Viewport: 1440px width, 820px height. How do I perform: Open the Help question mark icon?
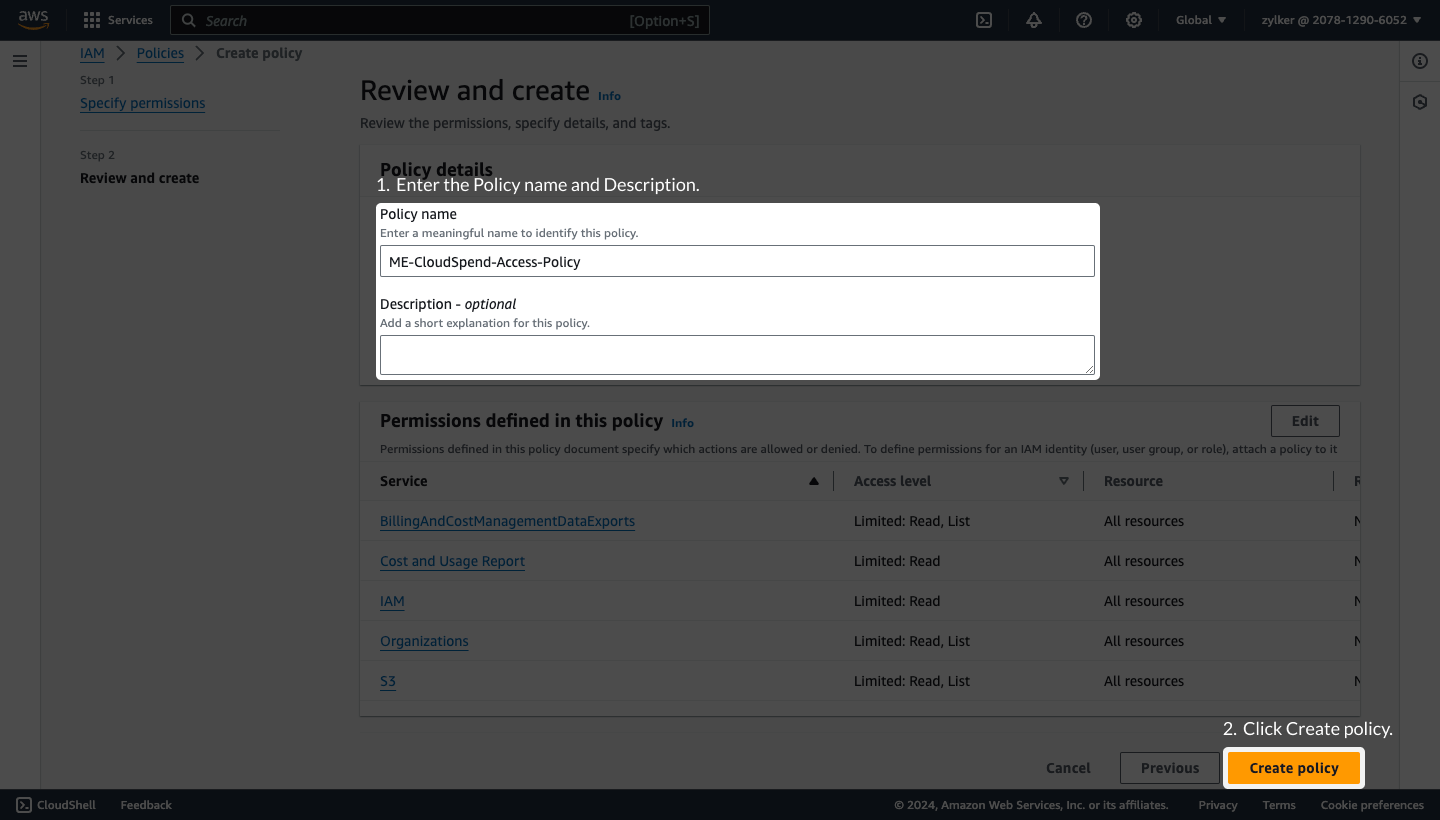(1083, 20)
